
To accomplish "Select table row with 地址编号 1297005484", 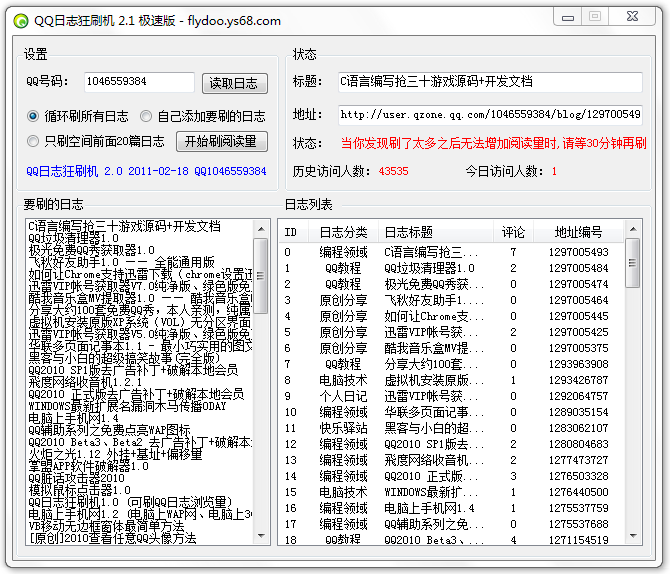I will [x=451, y=268].
